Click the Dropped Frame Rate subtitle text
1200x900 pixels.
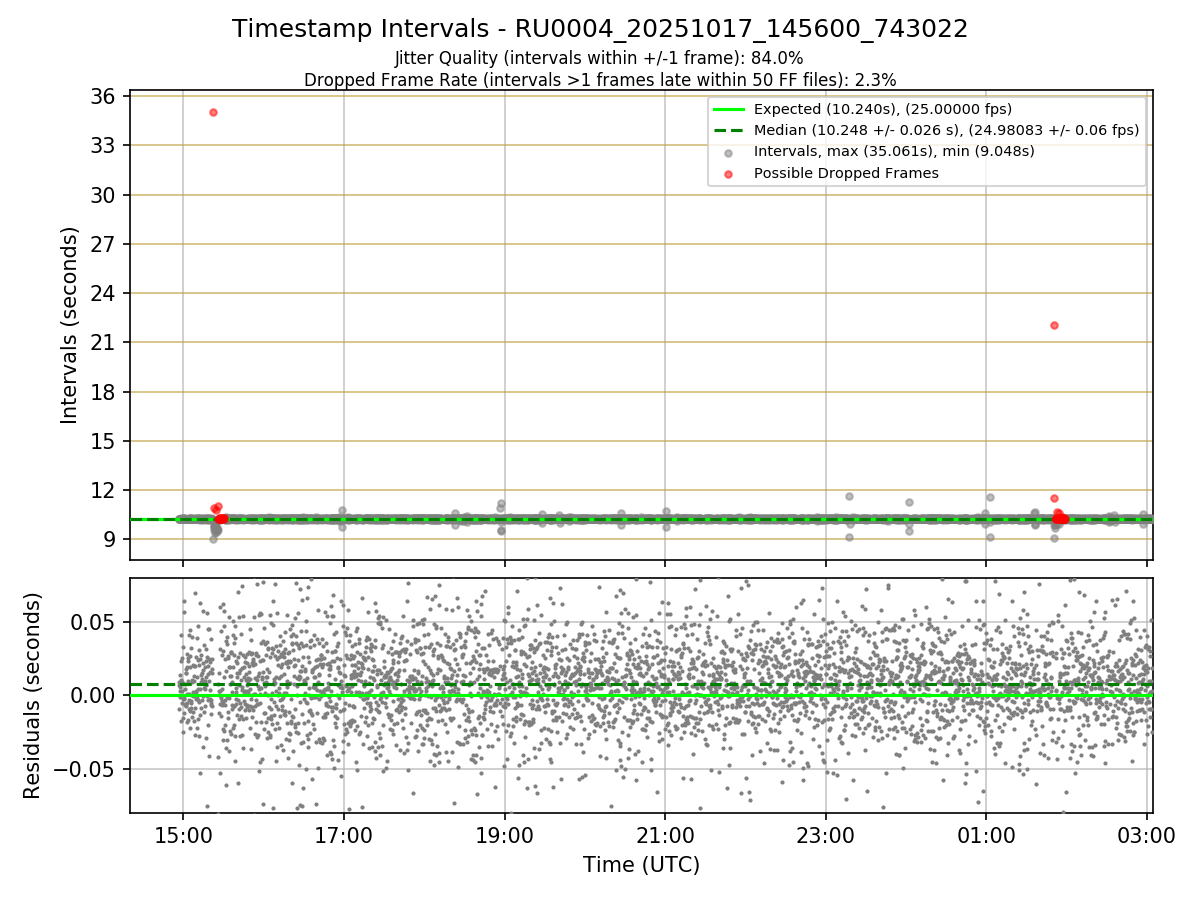point(600,79)
